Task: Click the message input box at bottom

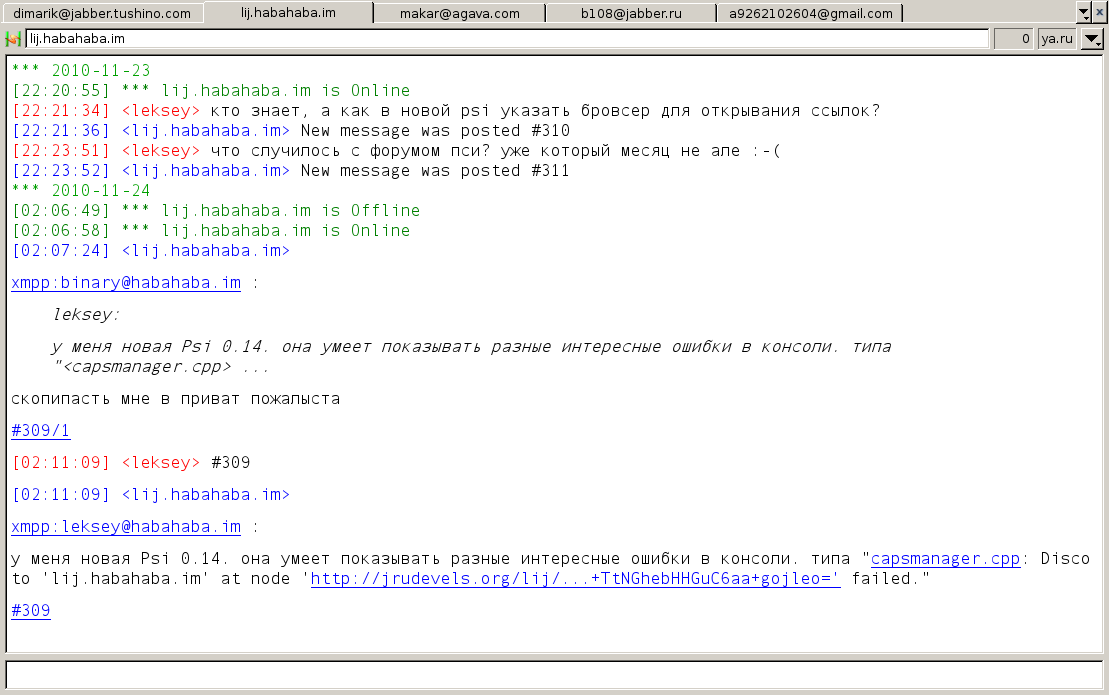Action: 553,675
